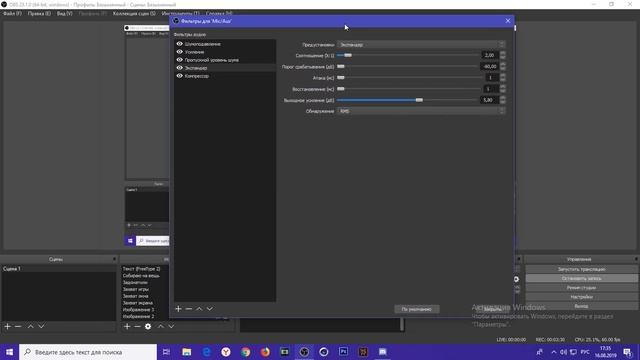
Task: Click Остановить запись button
Action: 581,278
